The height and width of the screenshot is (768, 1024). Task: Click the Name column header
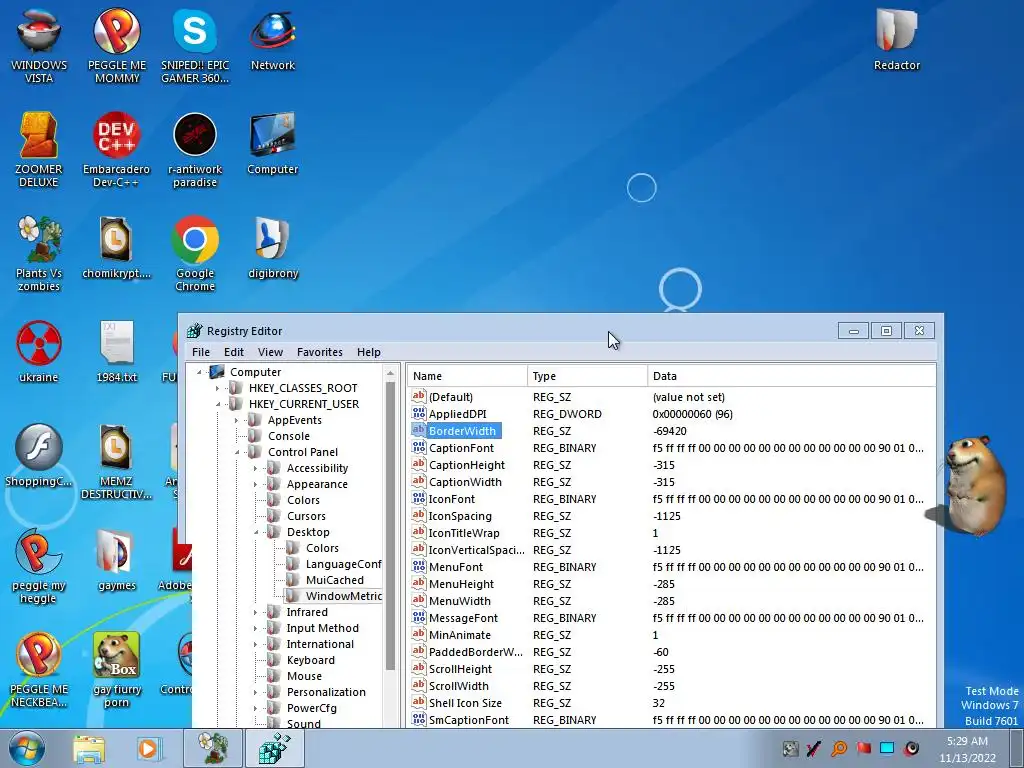click(x=468, y=376)
